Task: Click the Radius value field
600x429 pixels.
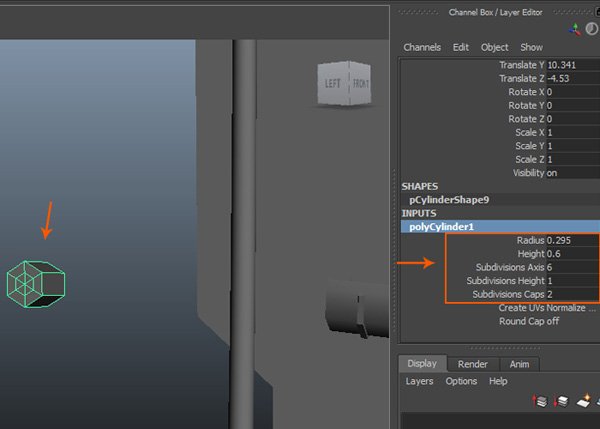Action: coord(572,240)
